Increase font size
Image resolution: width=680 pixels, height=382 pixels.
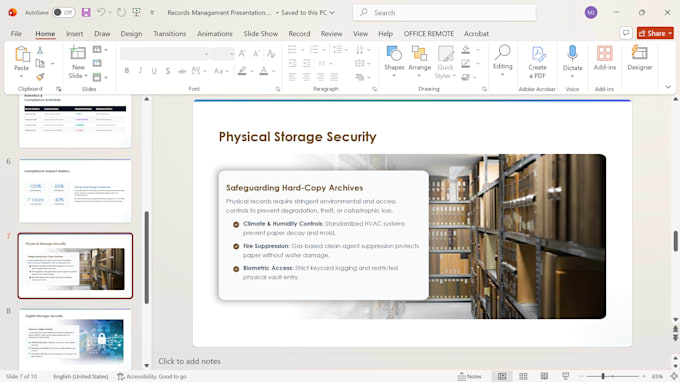coord(242,53)
